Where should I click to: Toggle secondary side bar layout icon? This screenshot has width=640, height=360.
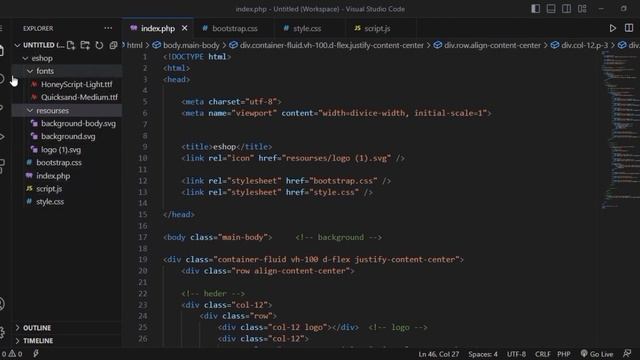(567, 9)
